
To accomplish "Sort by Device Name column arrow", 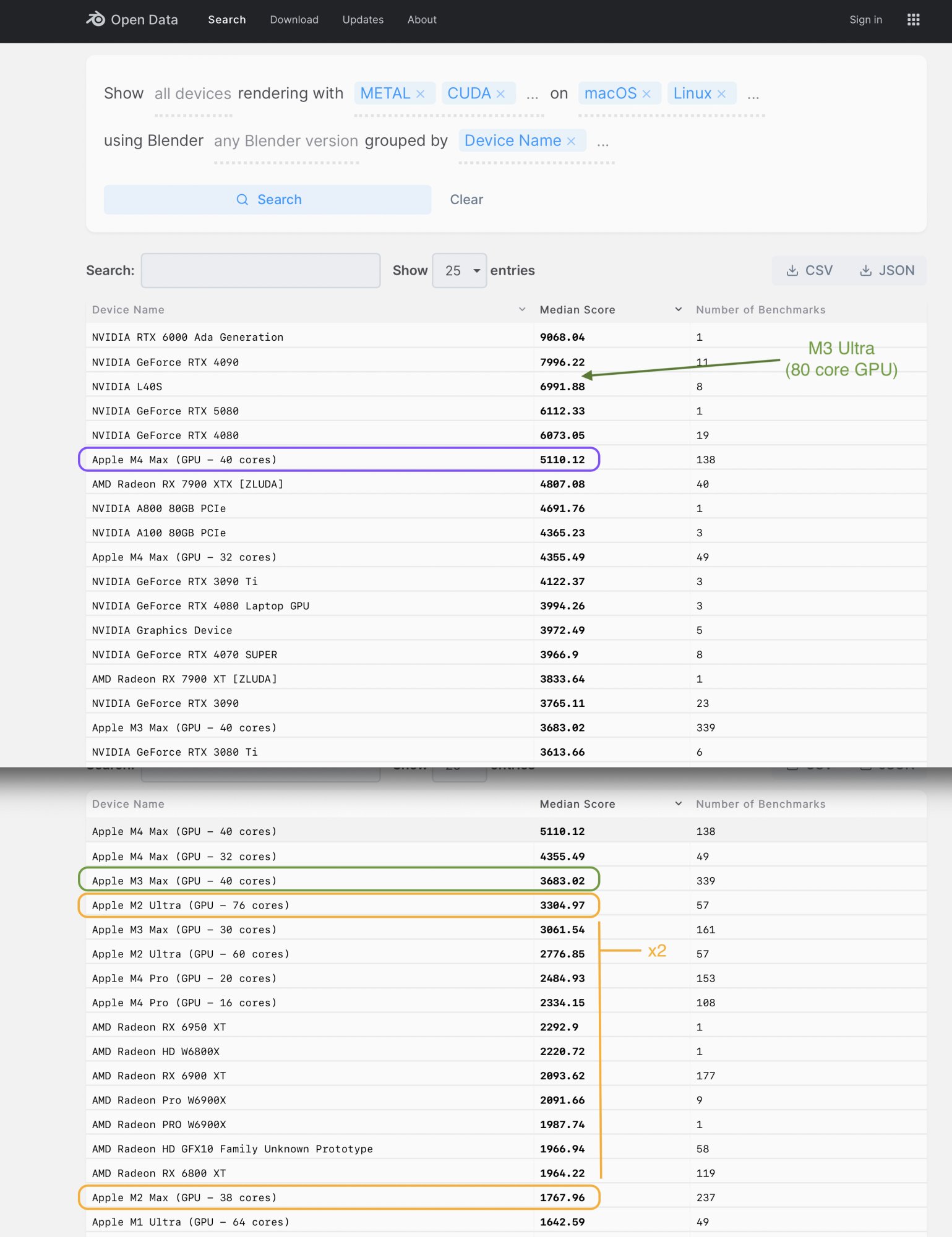I will coord(522,309).
